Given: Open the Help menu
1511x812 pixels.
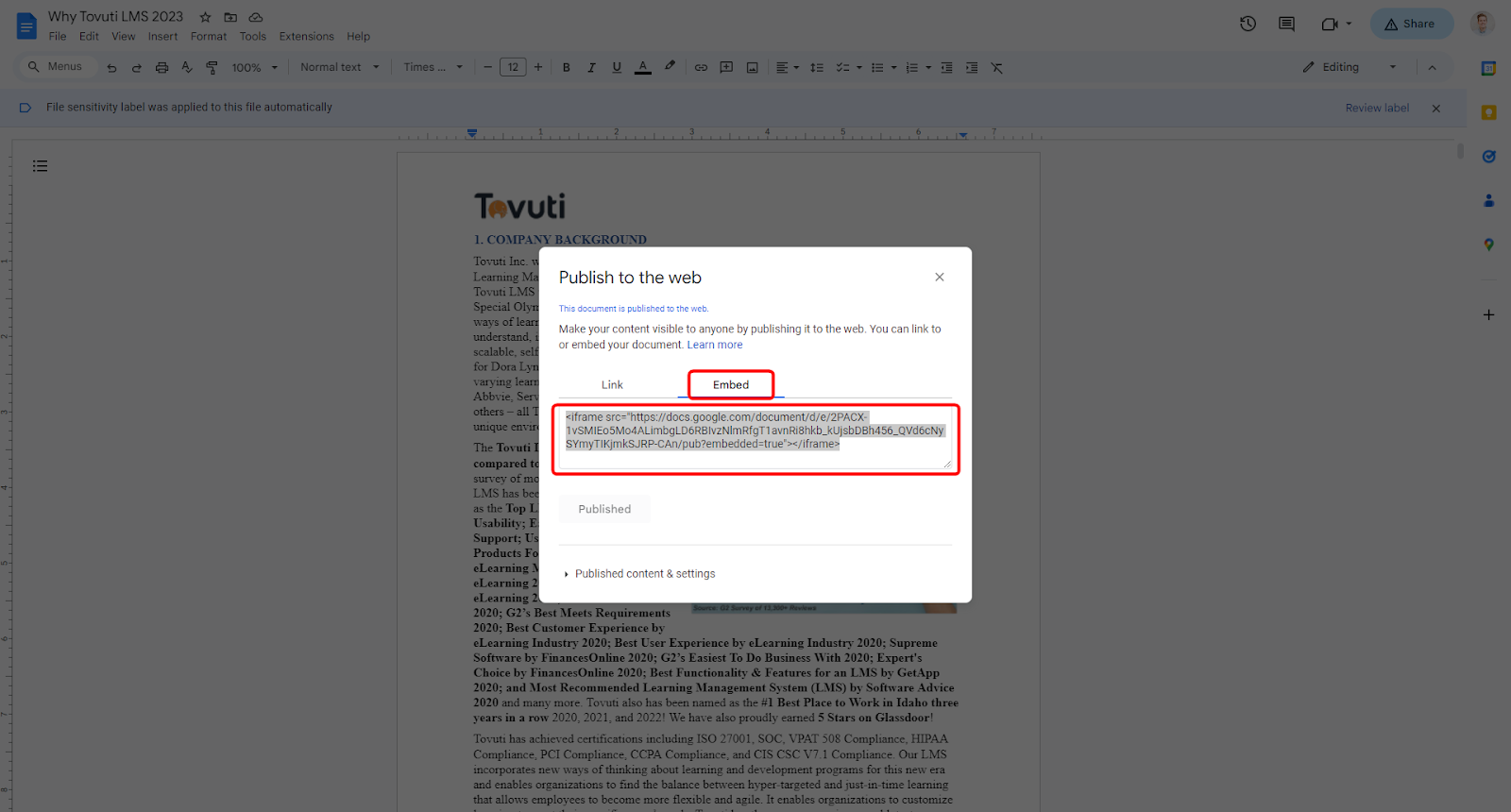Looking at the screenshot, I should click(358, 37).
